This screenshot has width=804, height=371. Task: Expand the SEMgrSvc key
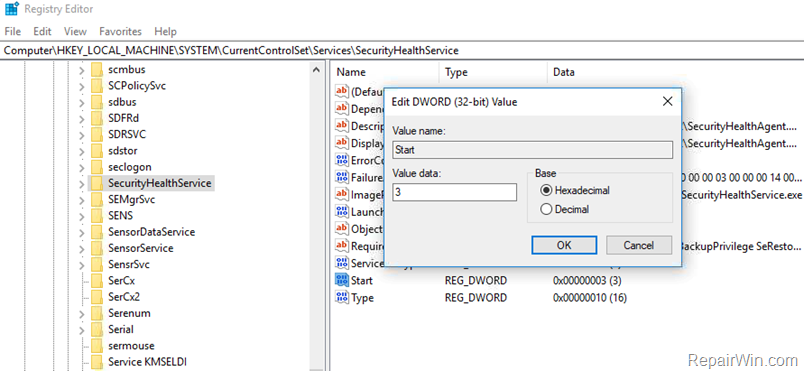[82, 199]
